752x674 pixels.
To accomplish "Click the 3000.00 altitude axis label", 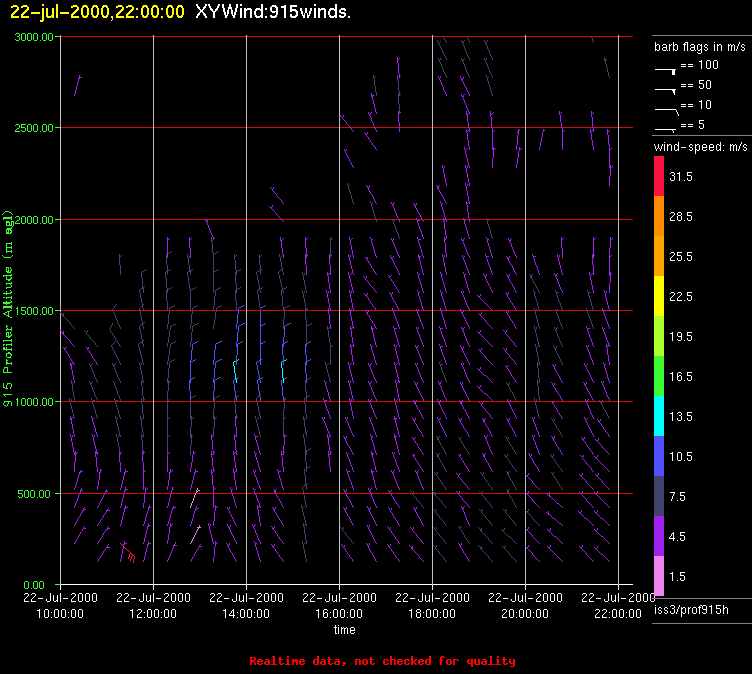I will [x=34, y=37].
